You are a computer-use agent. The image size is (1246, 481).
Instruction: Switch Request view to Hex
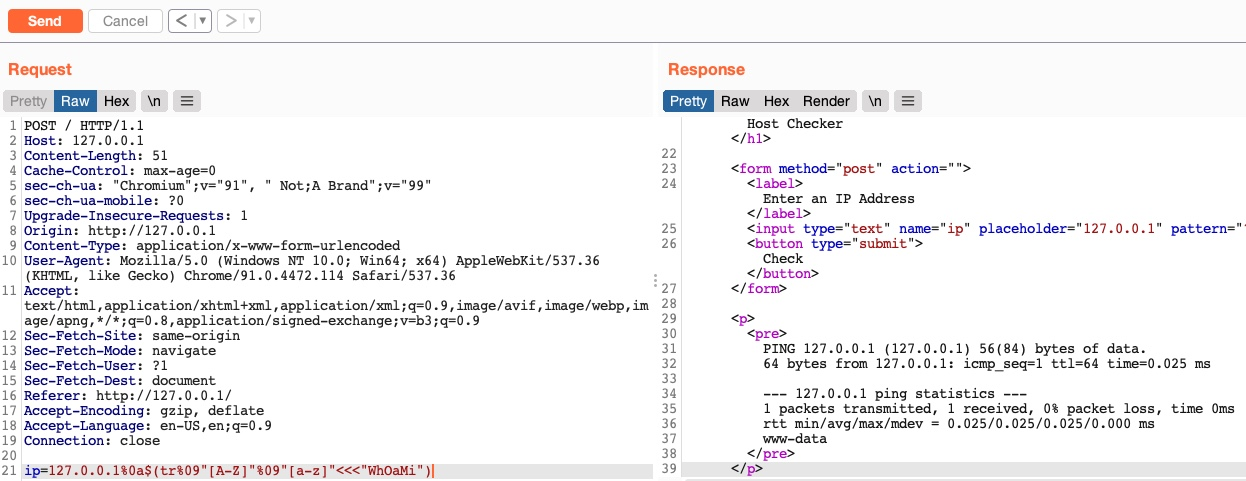point(117,101)
